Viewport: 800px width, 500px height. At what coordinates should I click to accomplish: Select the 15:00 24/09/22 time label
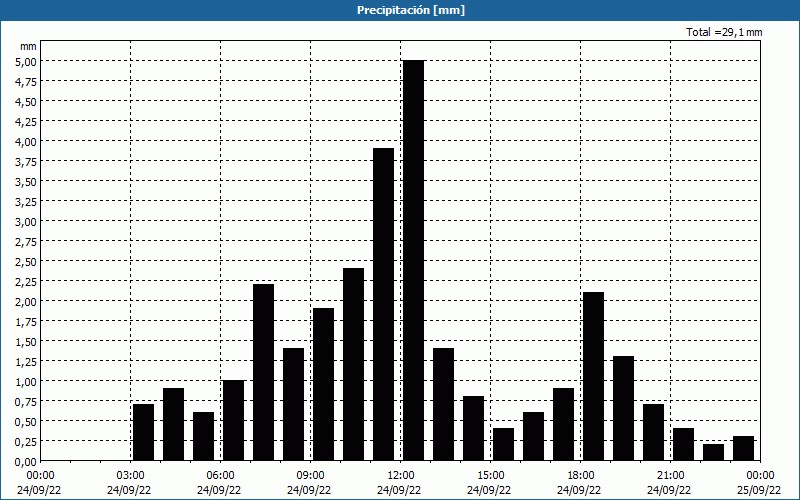[490, 483]
